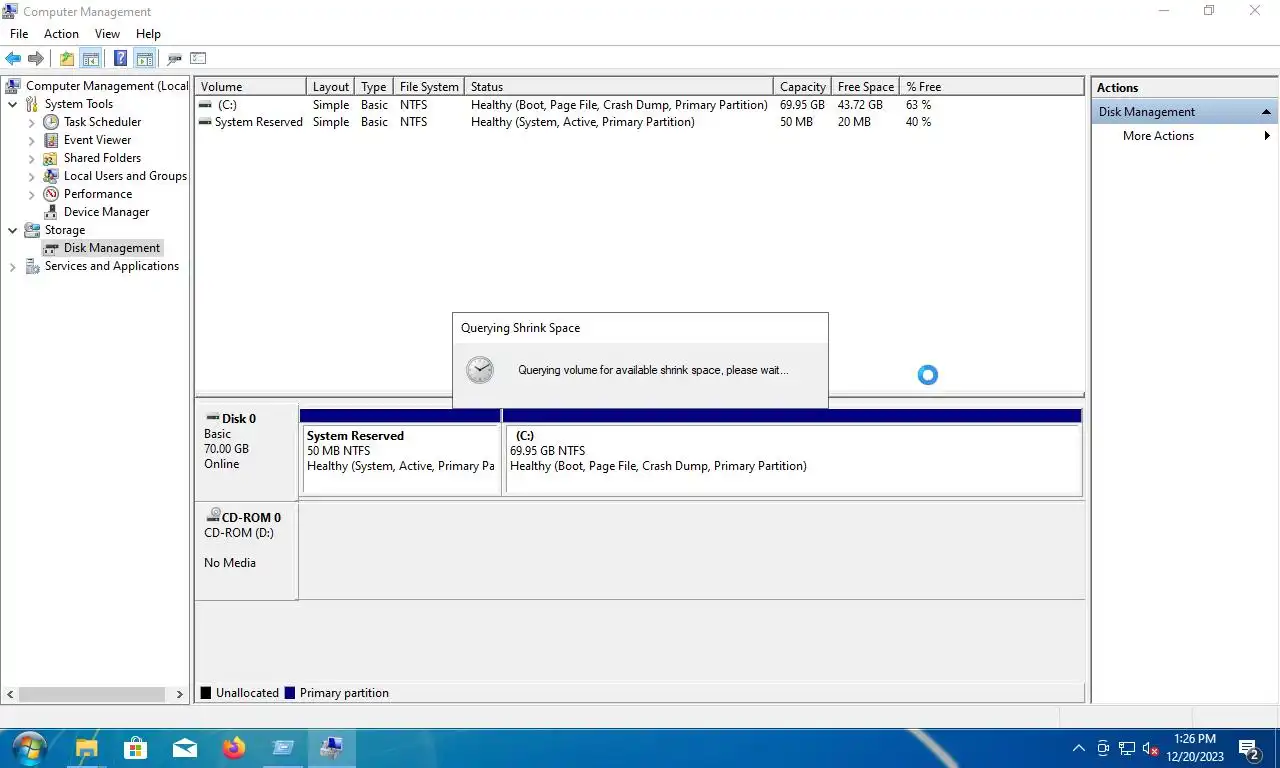The width and height of the screenshot is (1280, 768).
Task: Sort by the Capacity column header
Action: (802, 87)
